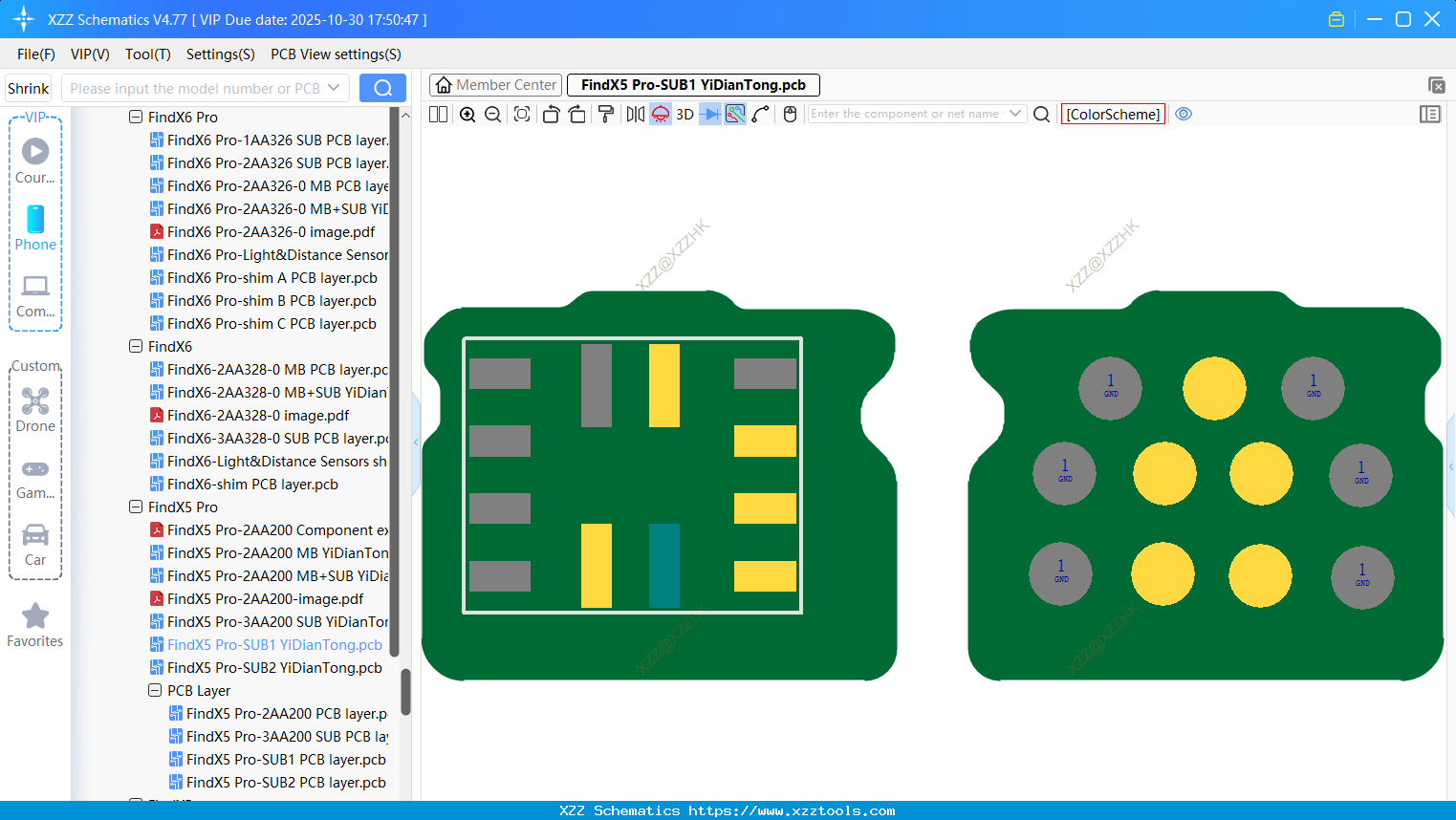Click the split view layout icon
Image resolution: width=1456 pixels, height=820 pixels.
point(439,115)
